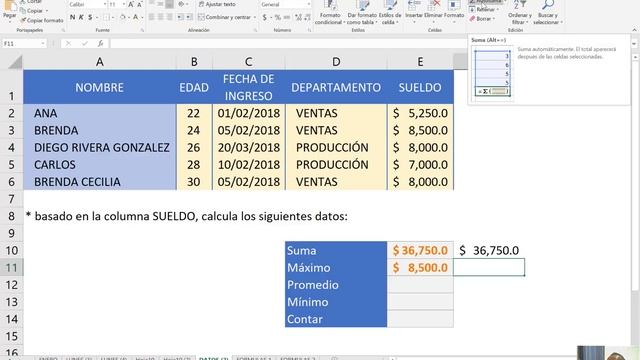The height and width of the screenshot is (360, 640).
Task: Click the font color A icon
Action: tap(136, 17)
